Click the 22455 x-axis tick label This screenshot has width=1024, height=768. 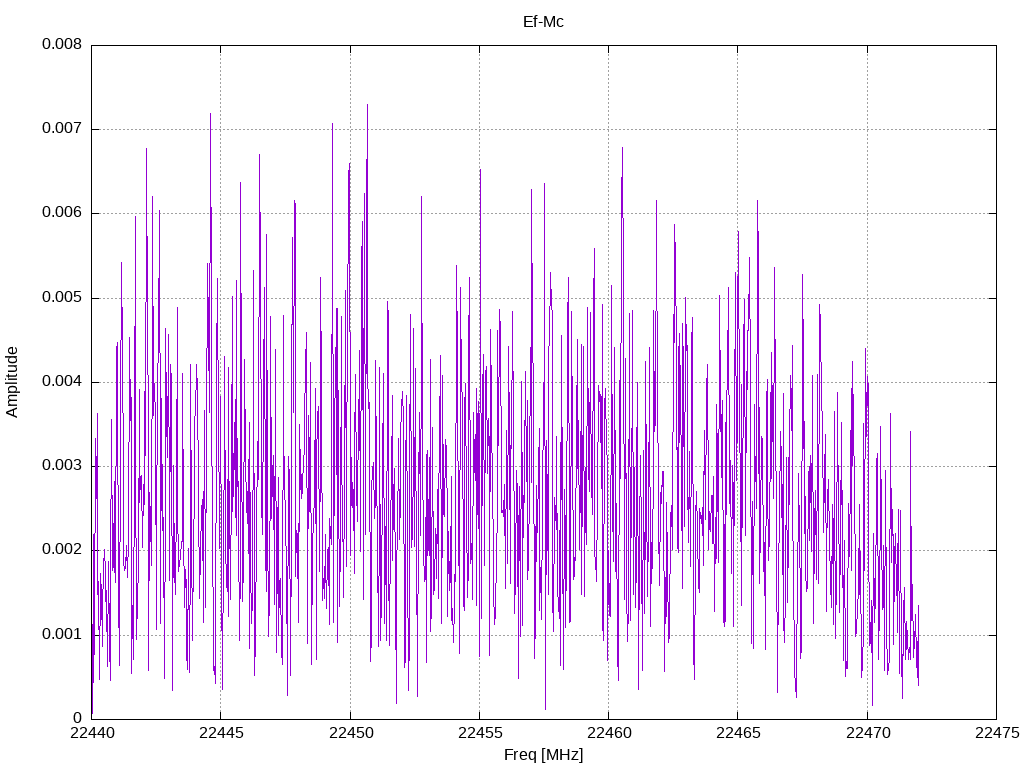(x=480, y=733)
